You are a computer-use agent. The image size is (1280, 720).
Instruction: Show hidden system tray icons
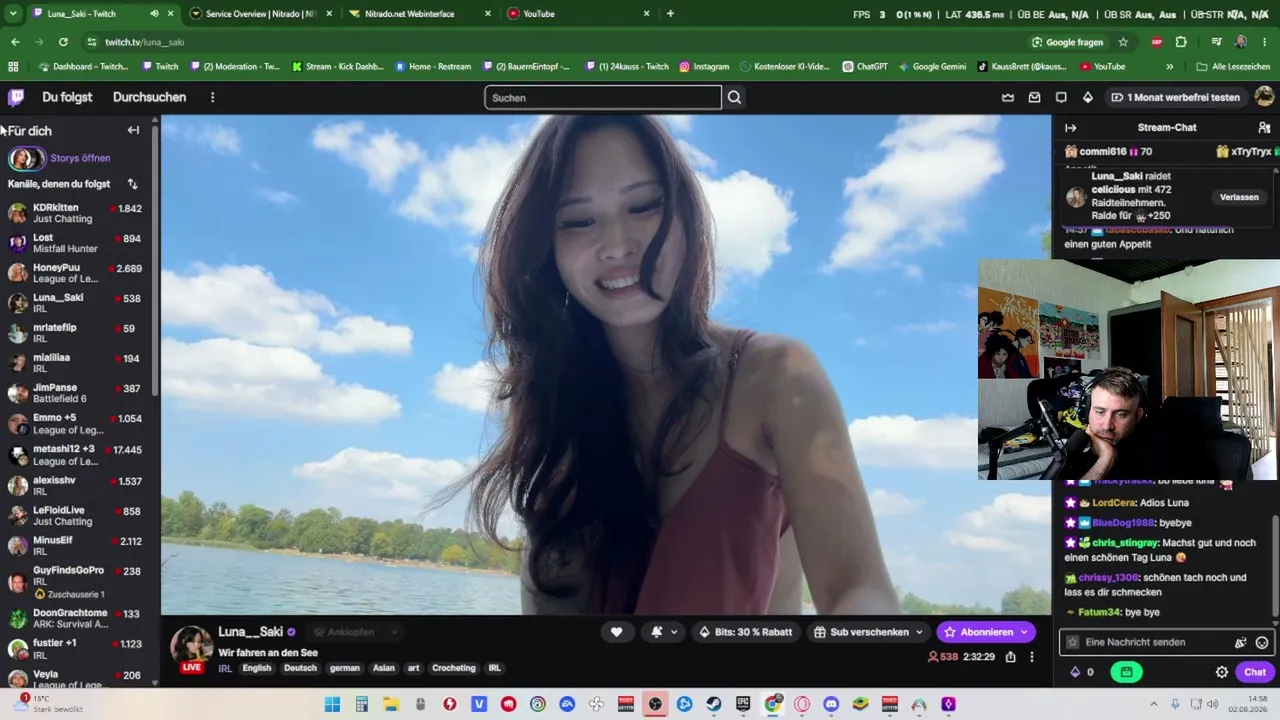(x=1153, y=704)
